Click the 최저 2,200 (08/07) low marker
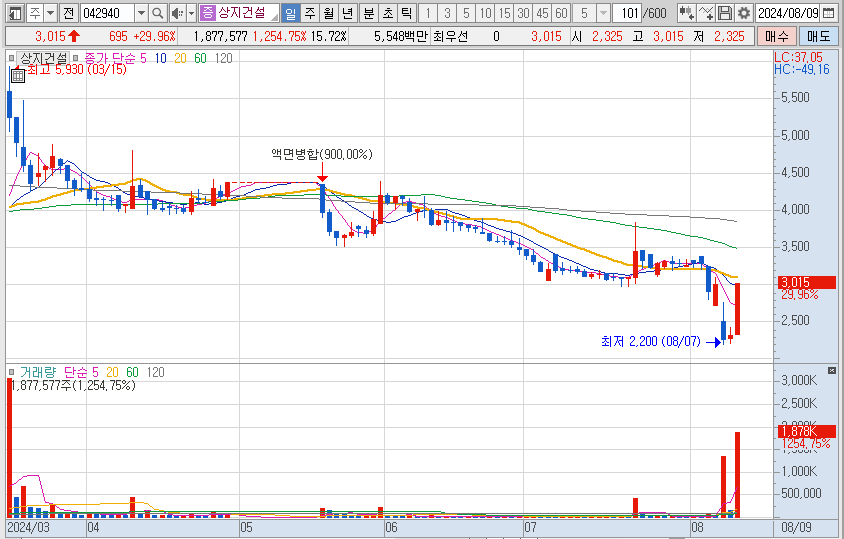The height and width of the screenshot is (539, 844). [x=651, y=341]
